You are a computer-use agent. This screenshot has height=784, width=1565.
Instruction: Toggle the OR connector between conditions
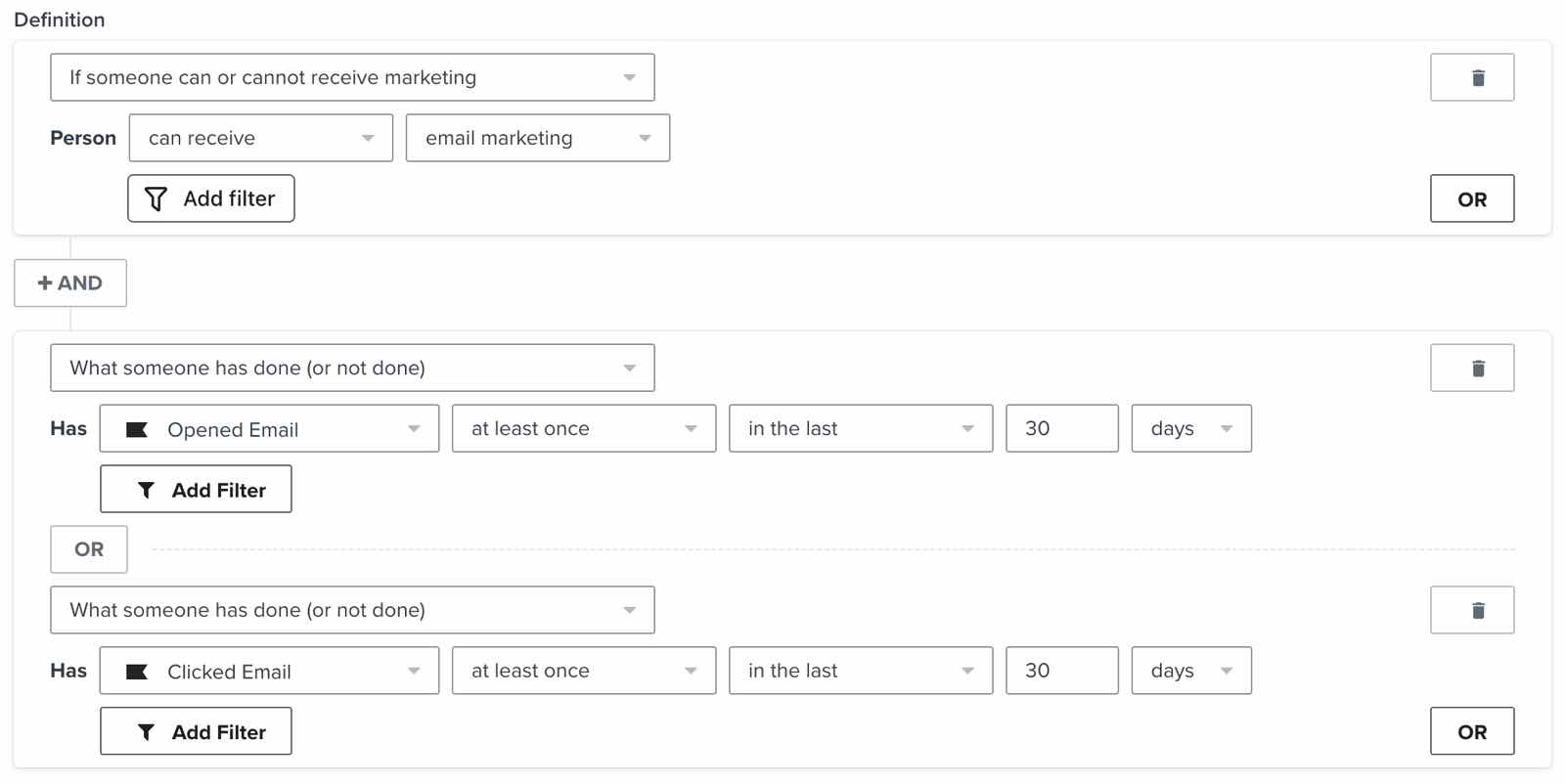pyautogui.click(x=89, y=549)
